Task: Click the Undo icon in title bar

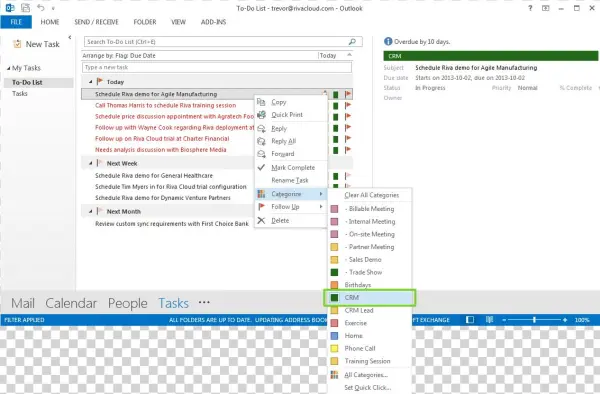Action: coord(41,8)
